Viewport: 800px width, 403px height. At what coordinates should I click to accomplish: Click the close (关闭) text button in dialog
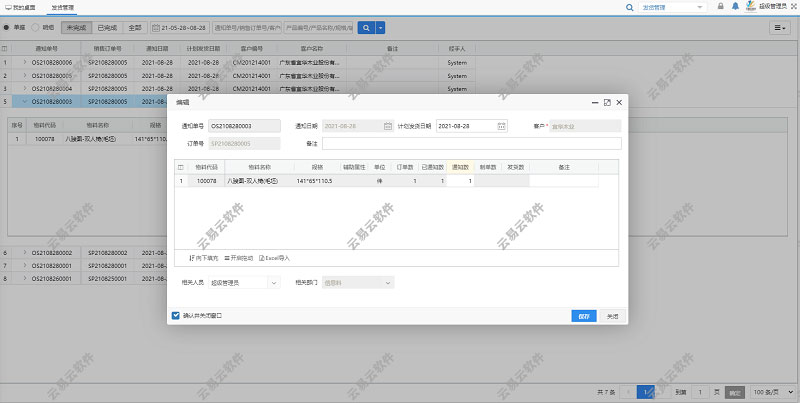612,316
